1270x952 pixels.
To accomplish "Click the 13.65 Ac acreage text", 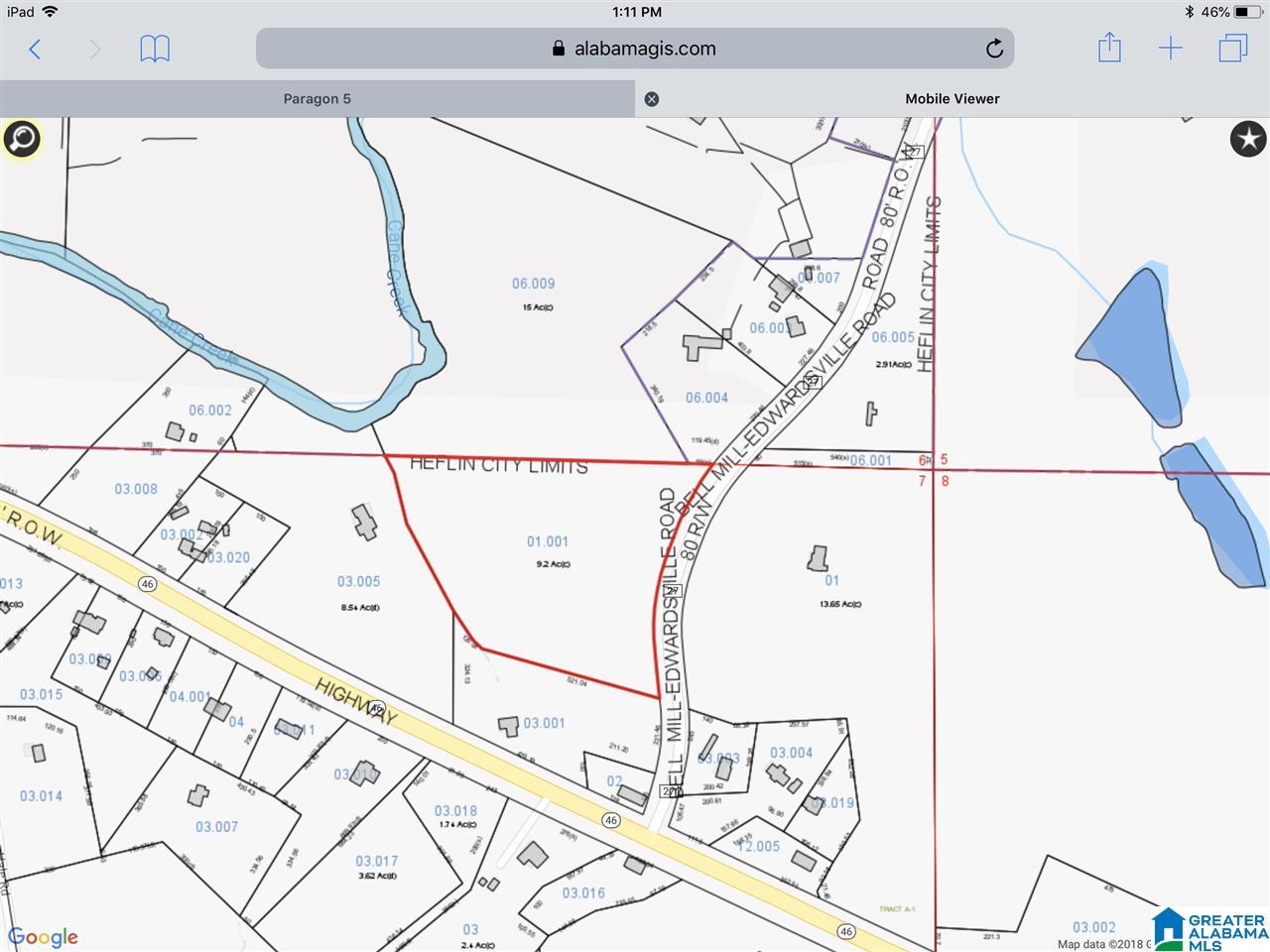I will tap(839, 604).
